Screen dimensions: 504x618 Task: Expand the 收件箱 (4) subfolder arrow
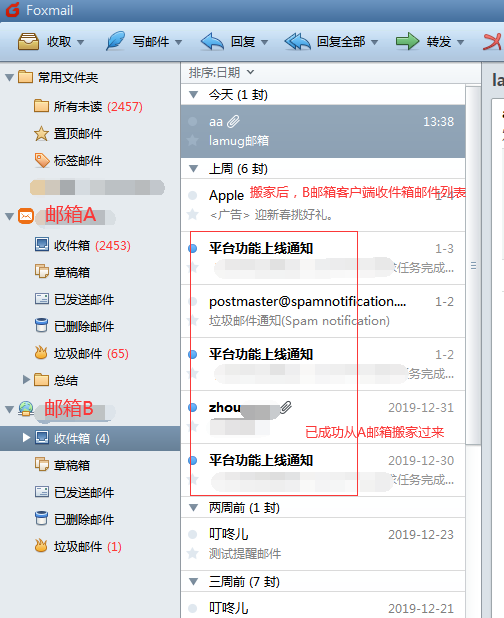pyautogui.click(x=26, y=438)
